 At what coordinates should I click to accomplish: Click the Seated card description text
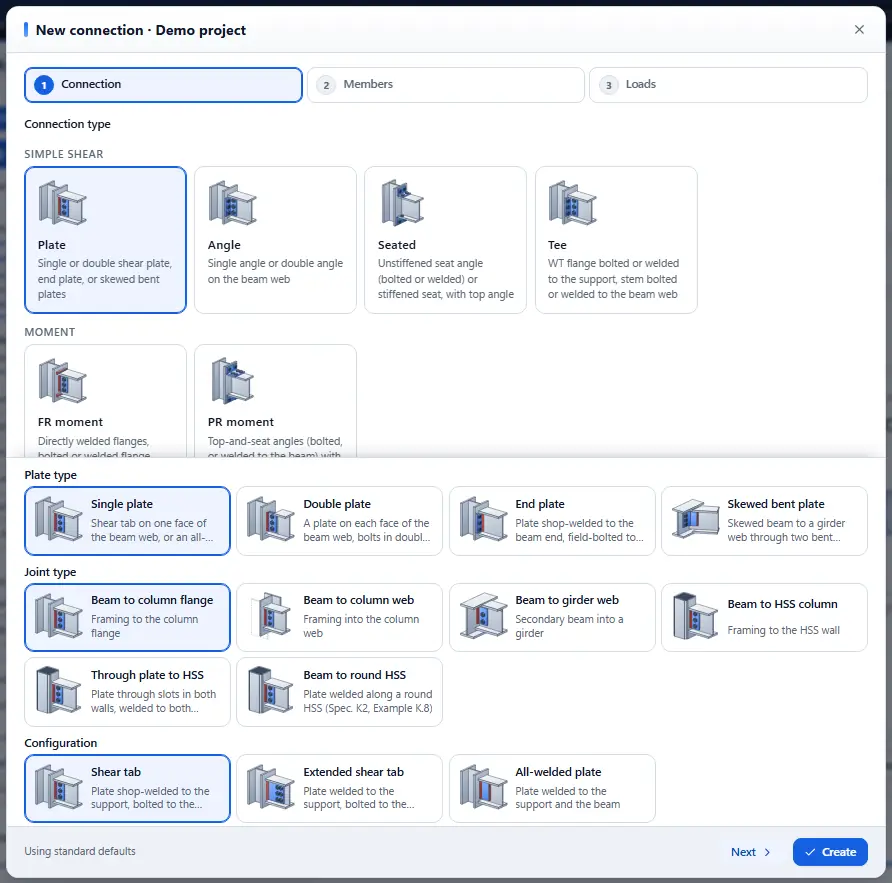pos(445,278)
